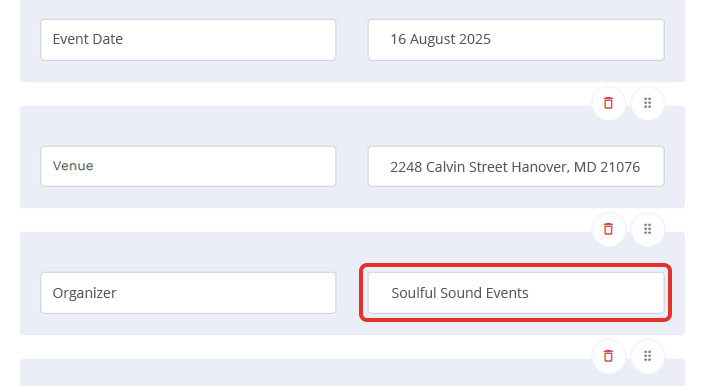The image size is (703, 386).
Task: Focus the 'Organizer' label input
Action: pyautogui.click(x=188, y=293)
